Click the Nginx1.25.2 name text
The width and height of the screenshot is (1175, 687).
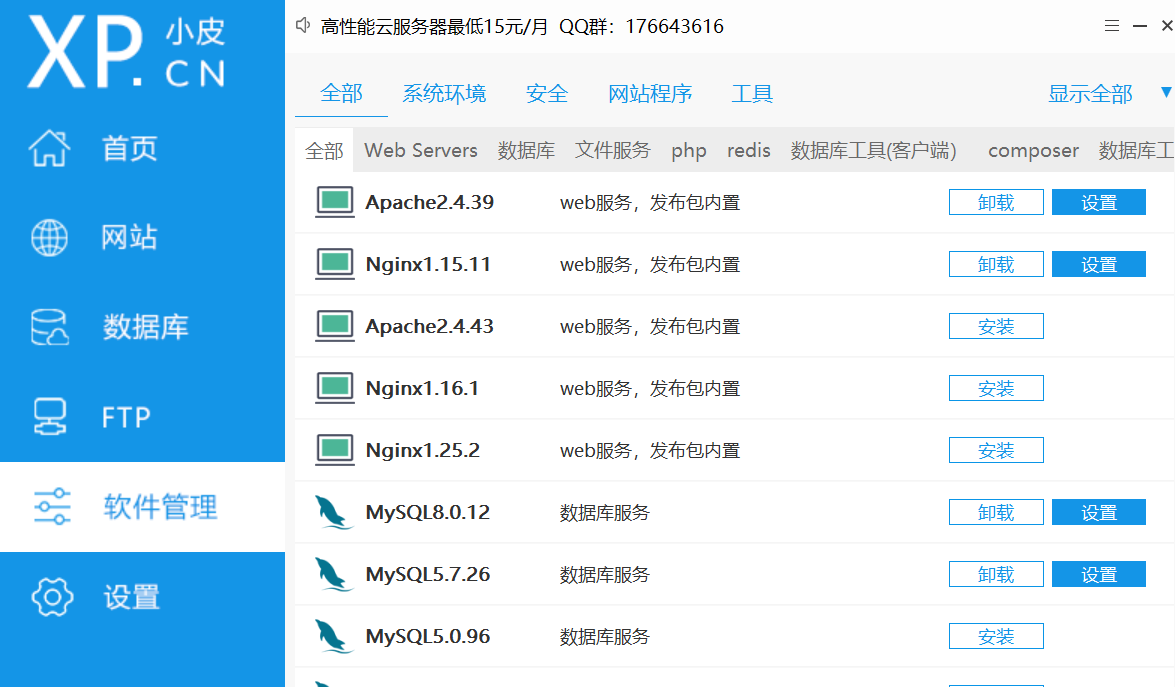click(x=423, y=450)
